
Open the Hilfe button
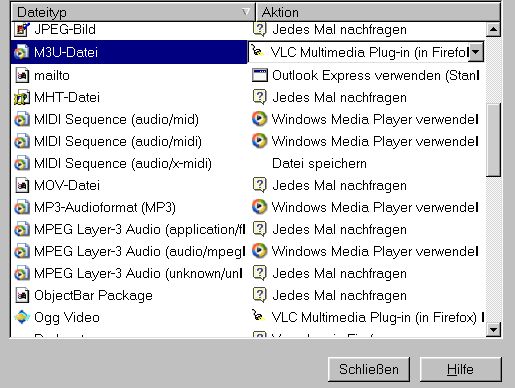point(460,369)
